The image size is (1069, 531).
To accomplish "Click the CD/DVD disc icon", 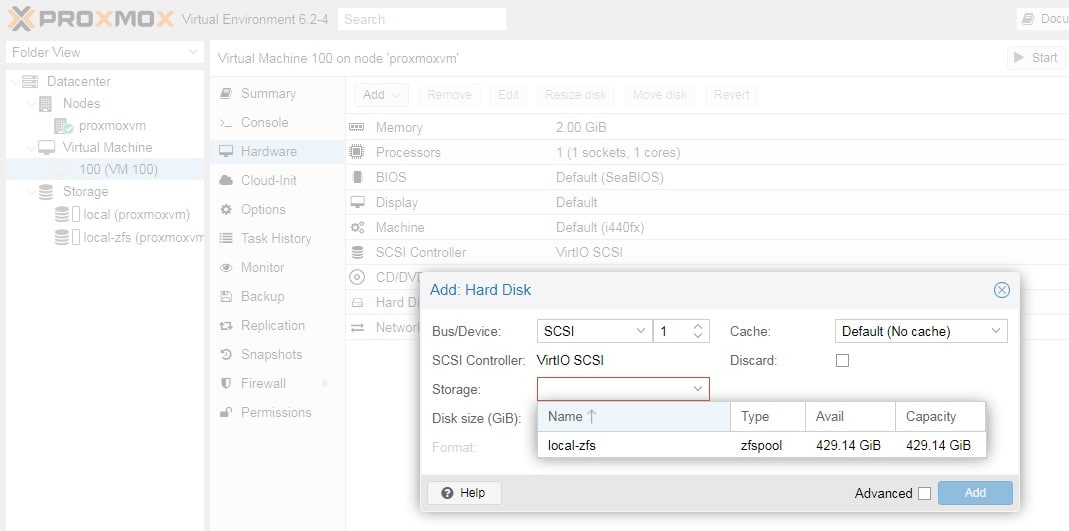I will 357,277.
